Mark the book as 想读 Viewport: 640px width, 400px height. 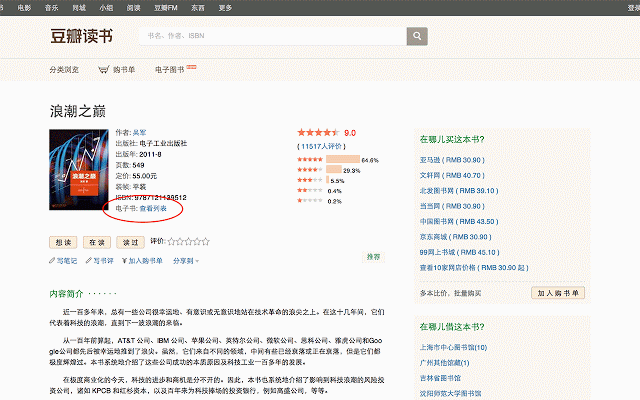pyautogui.click(x=63, y=242)
